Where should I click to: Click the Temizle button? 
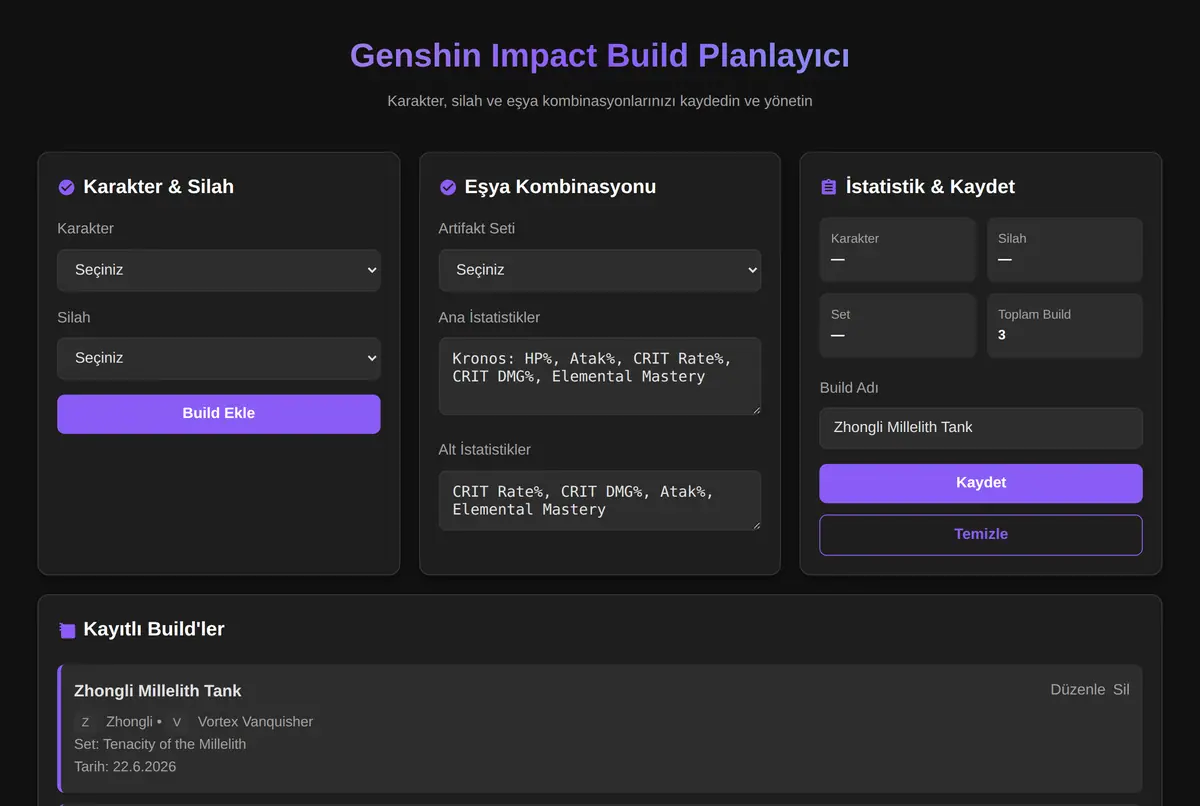pyautogui.click(x=981, y=535)
